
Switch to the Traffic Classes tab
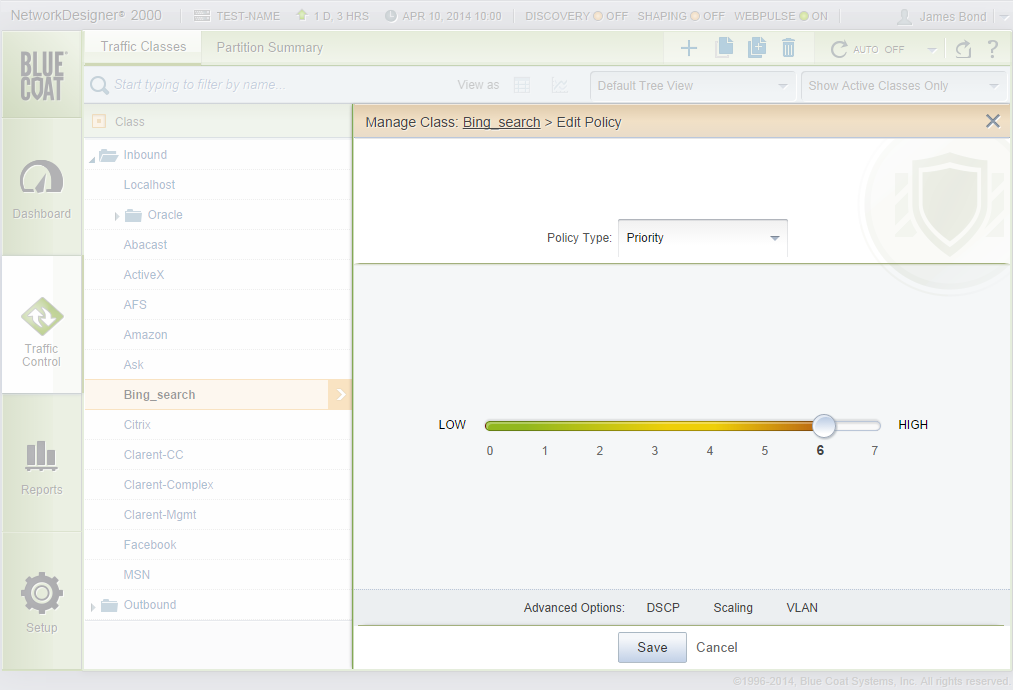[x=143, y=47]
